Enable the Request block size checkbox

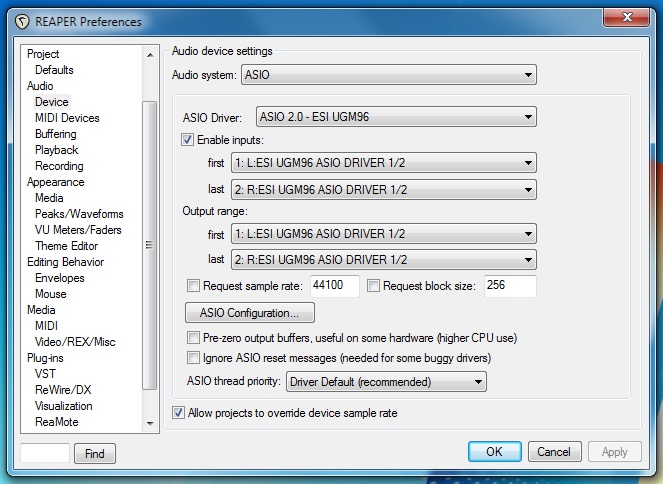pos(373,286)
